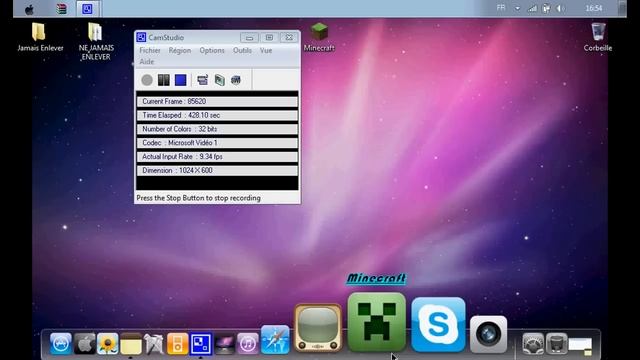Open the Corbeille recycle bin
This screenshot has height=360, width=640.
click(x=598, y=37)
